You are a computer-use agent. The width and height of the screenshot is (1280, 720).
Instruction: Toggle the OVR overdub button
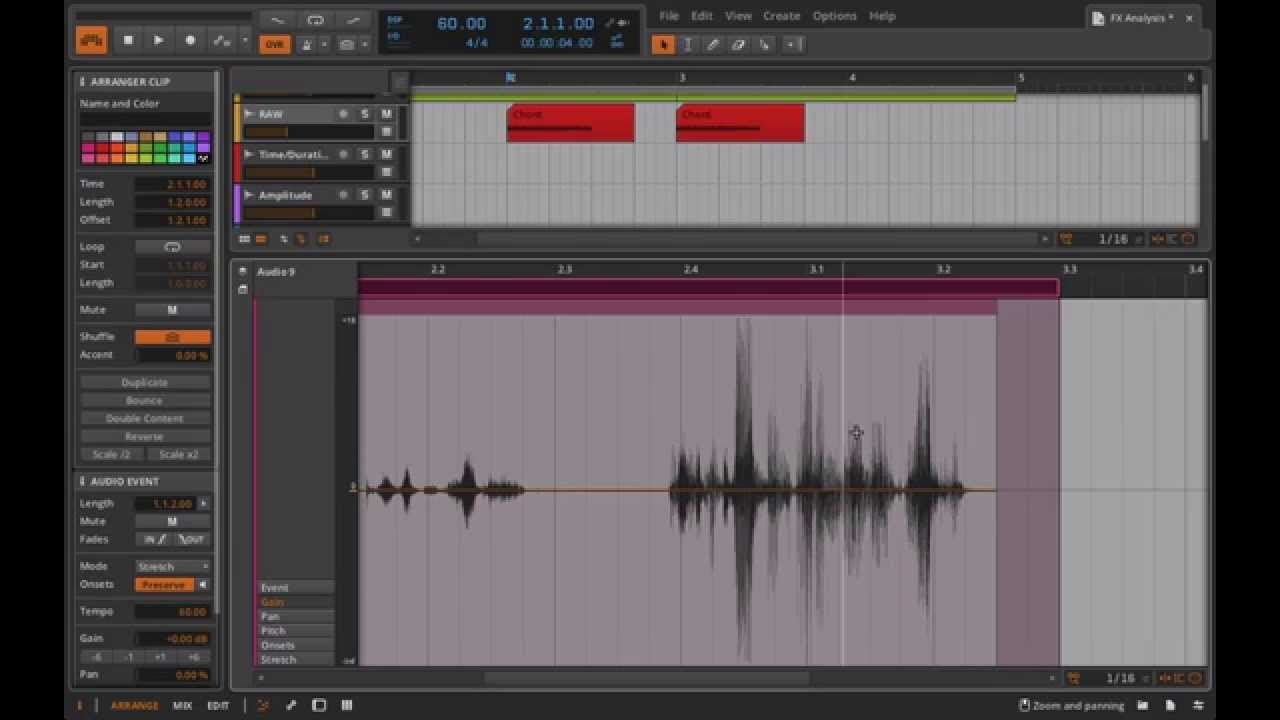coord(274,44)
